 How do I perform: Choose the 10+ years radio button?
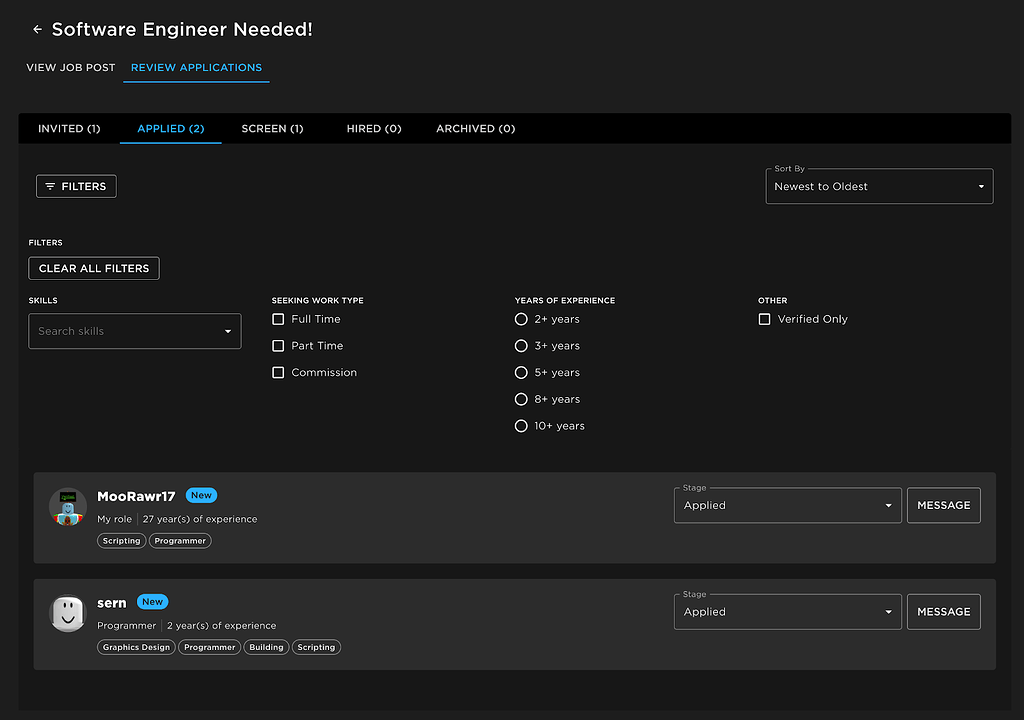pos(521,426)
